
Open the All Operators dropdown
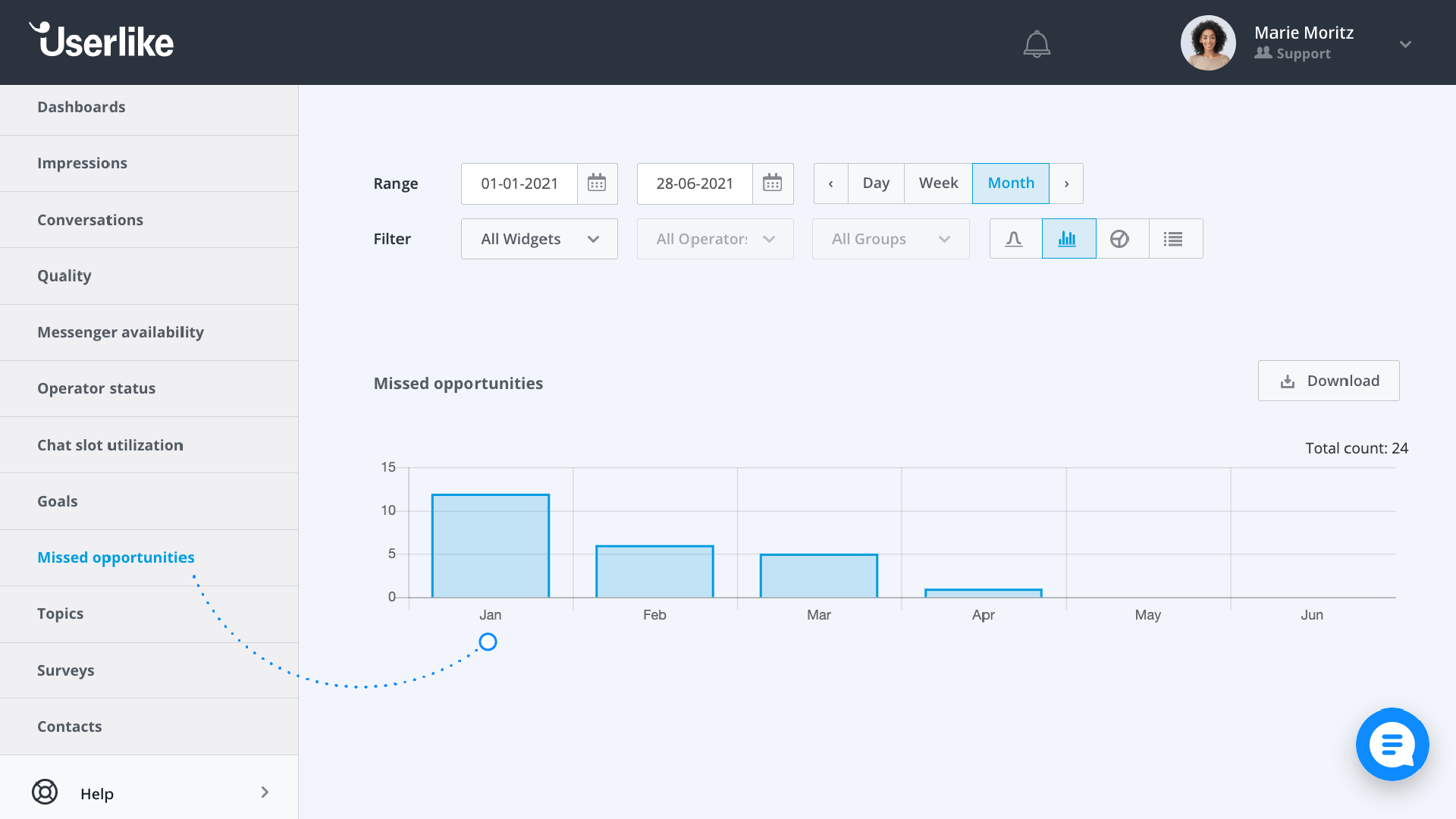[715, 239]
